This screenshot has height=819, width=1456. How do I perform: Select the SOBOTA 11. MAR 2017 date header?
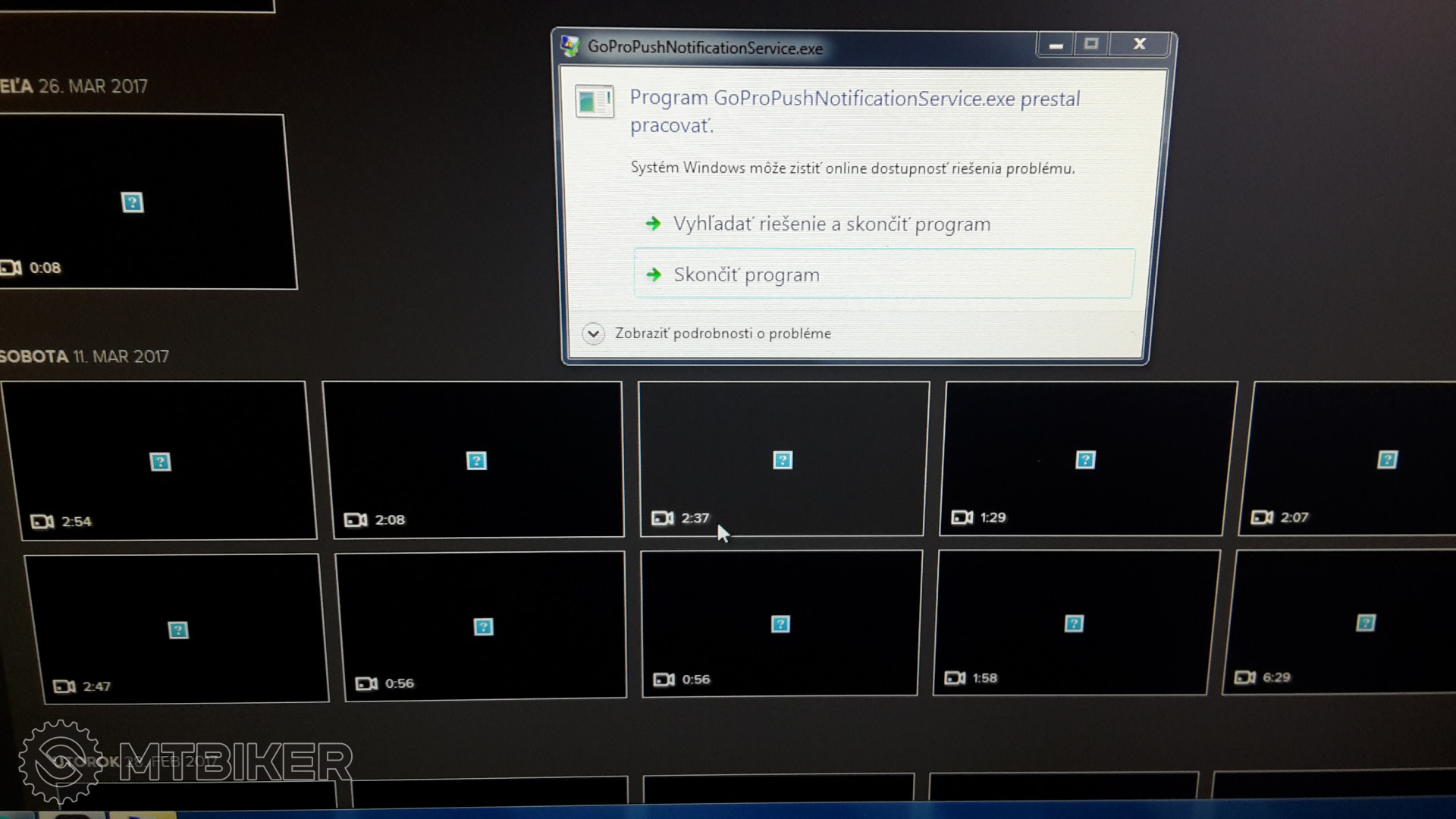pos(85,356)
